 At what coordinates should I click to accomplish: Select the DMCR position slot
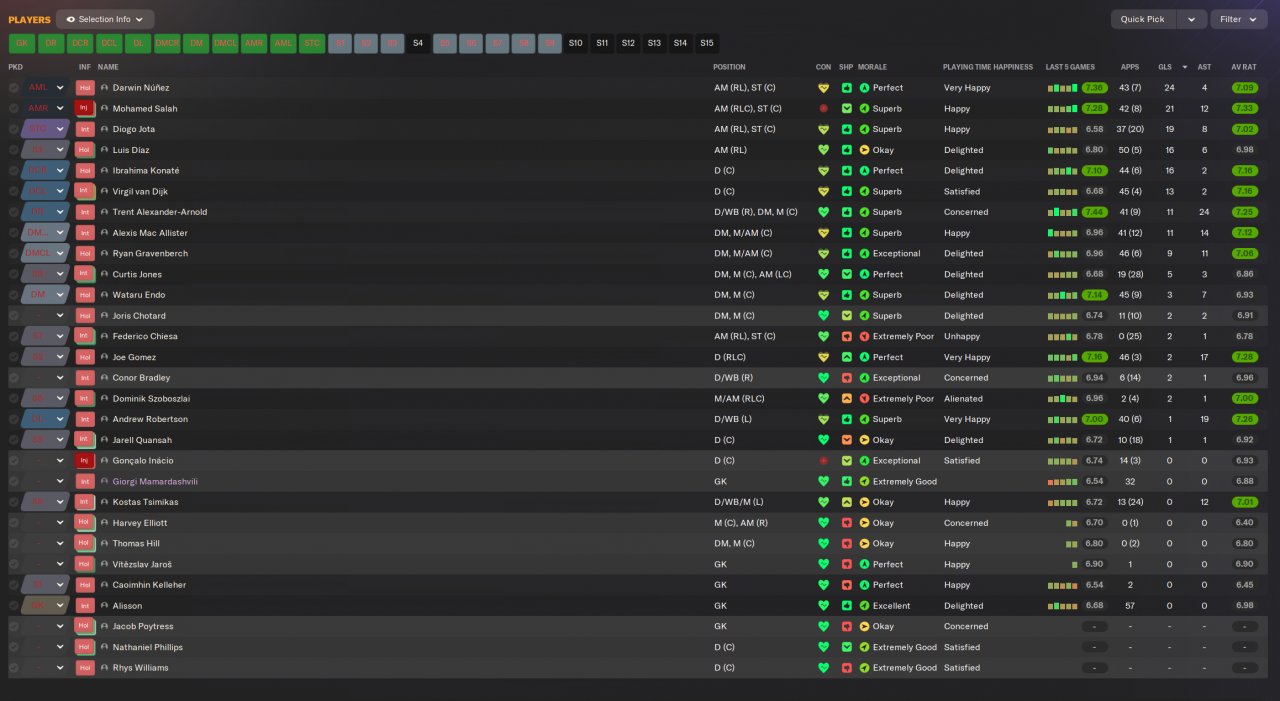[167, 43]
